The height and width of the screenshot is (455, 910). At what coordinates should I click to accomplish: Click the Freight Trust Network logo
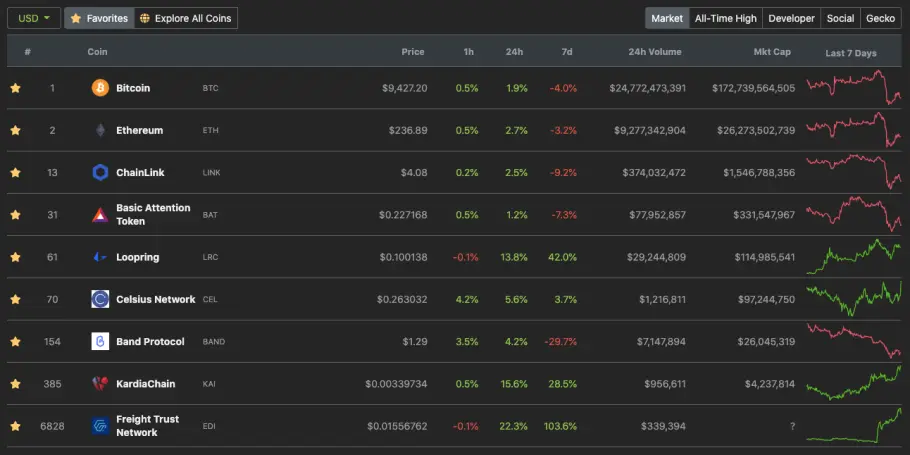click(100, 426)
